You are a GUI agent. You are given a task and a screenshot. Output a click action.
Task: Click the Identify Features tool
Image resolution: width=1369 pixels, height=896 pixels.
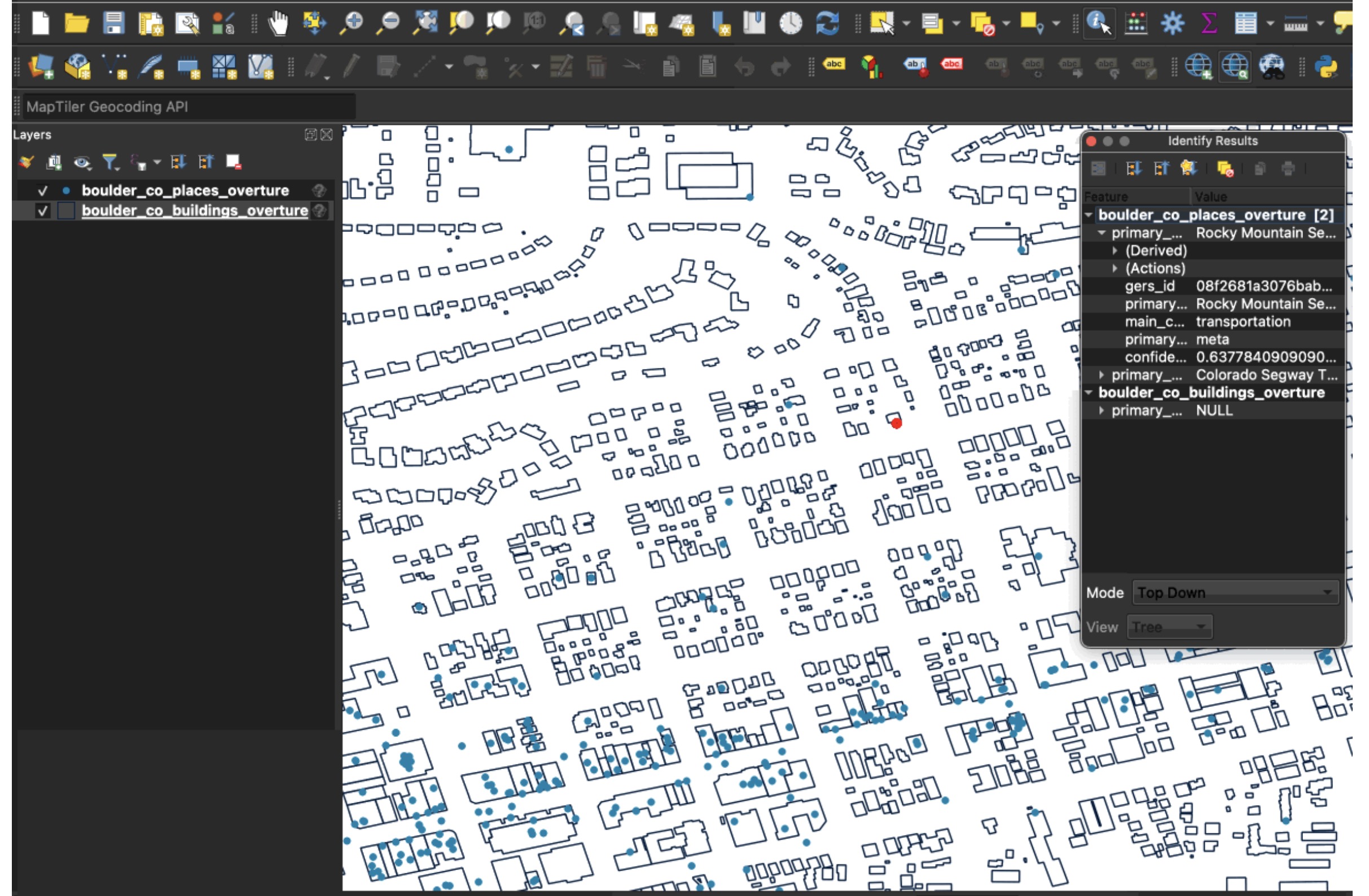[1099, 24]
